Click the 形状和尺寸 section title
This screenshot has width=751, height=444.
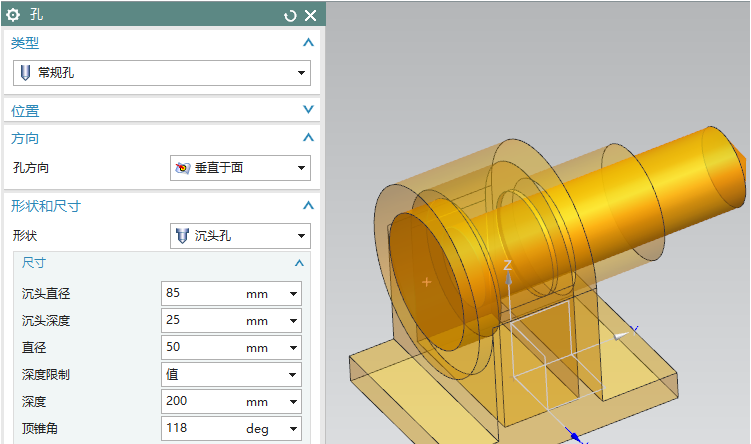tap(46, 206)
